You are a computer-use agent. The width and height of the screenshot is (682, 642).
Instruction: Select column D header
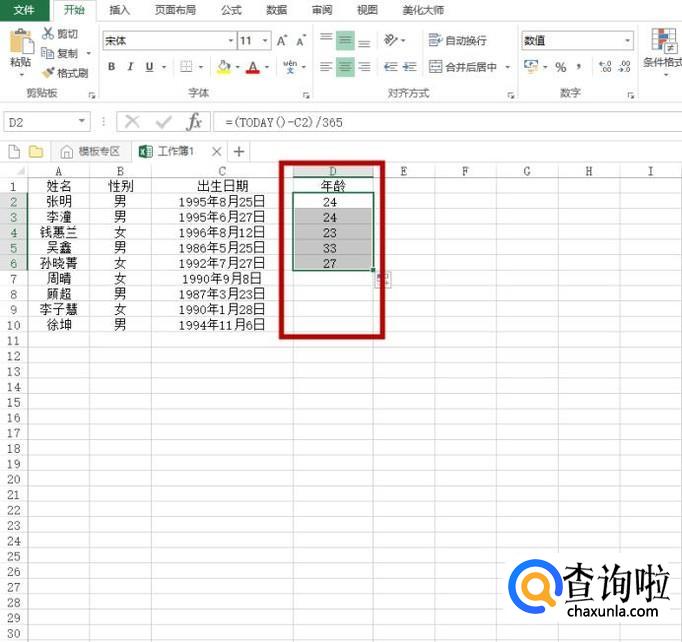coord(333,171)
